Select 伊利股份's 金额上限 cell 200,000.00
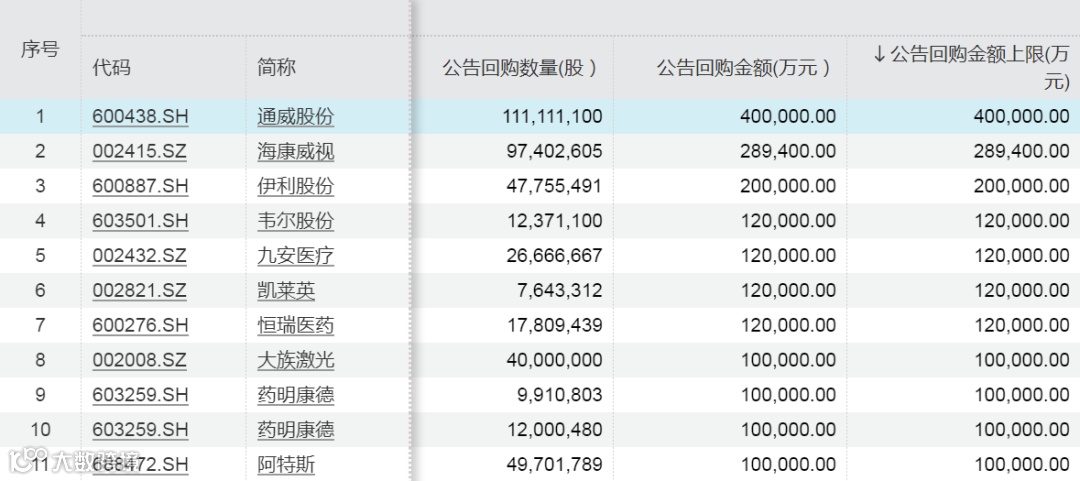The height and width of the screenshot is (481, 1080). [x=1021, y=186]
